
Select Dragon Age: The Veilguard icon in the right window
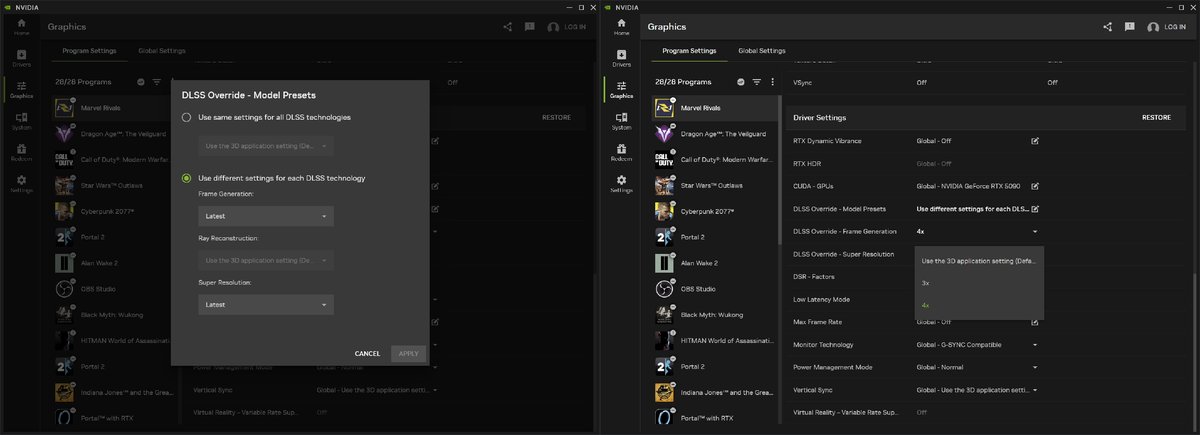(664, 133)
